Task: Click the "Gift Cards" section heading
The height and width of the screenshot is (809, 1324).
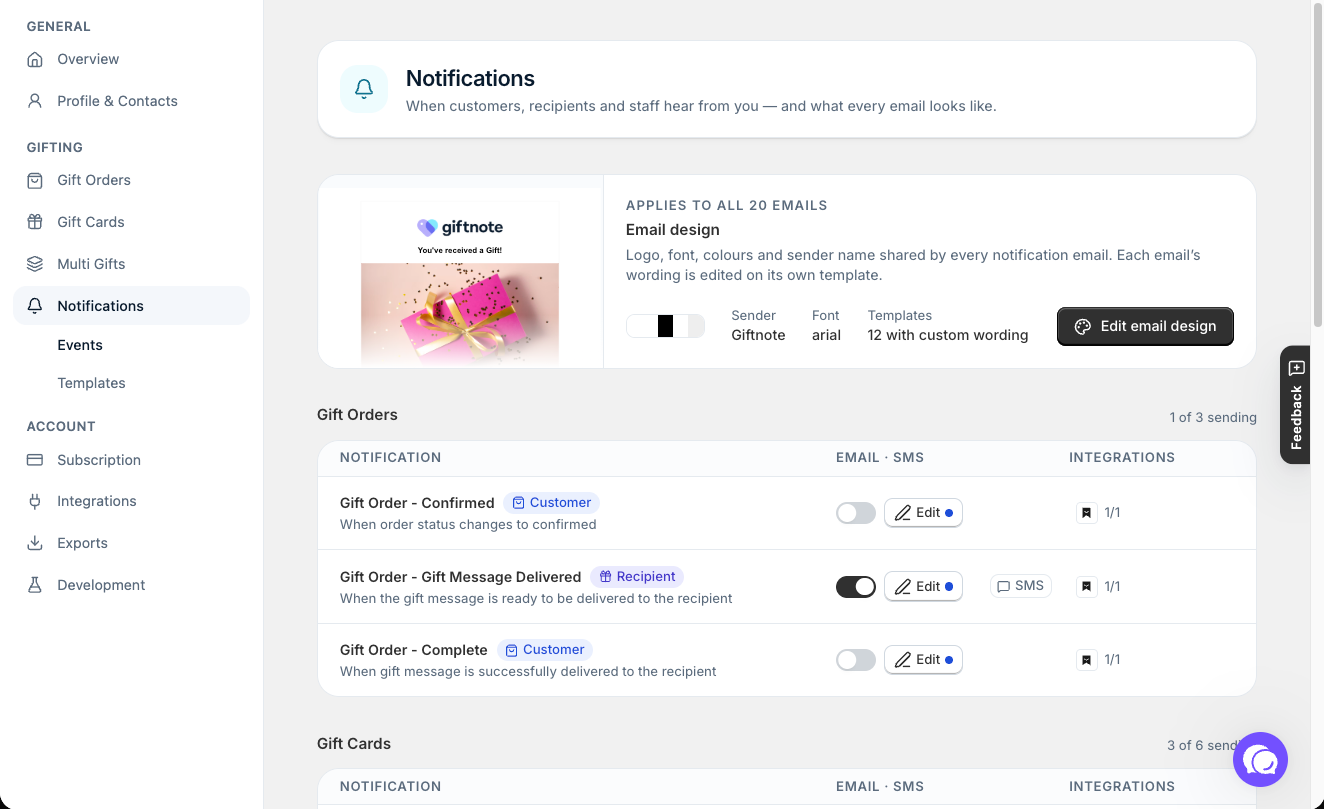Action: point(354,744)
